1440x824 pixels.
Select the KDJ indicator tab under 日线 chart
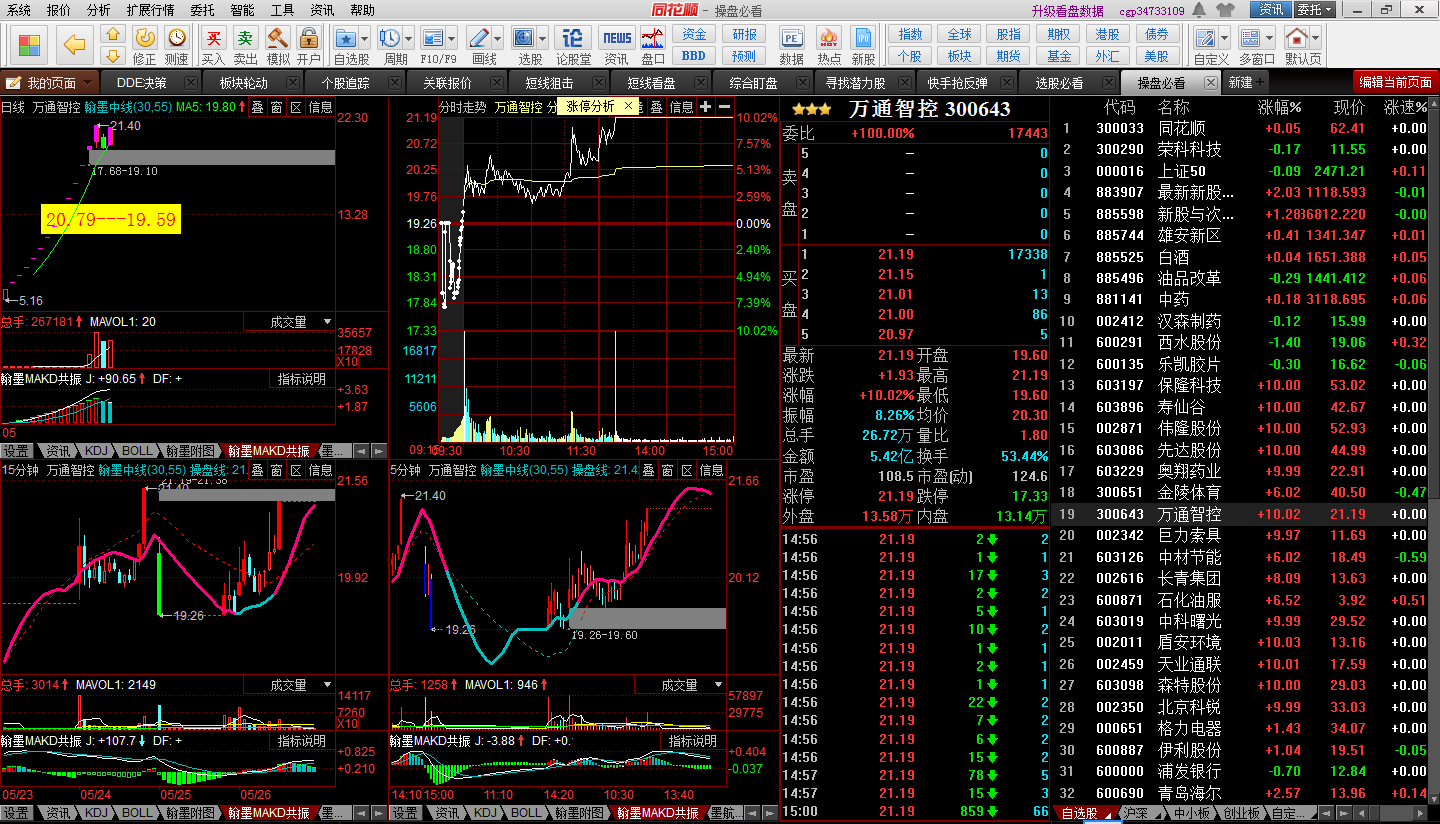point(96,450)
